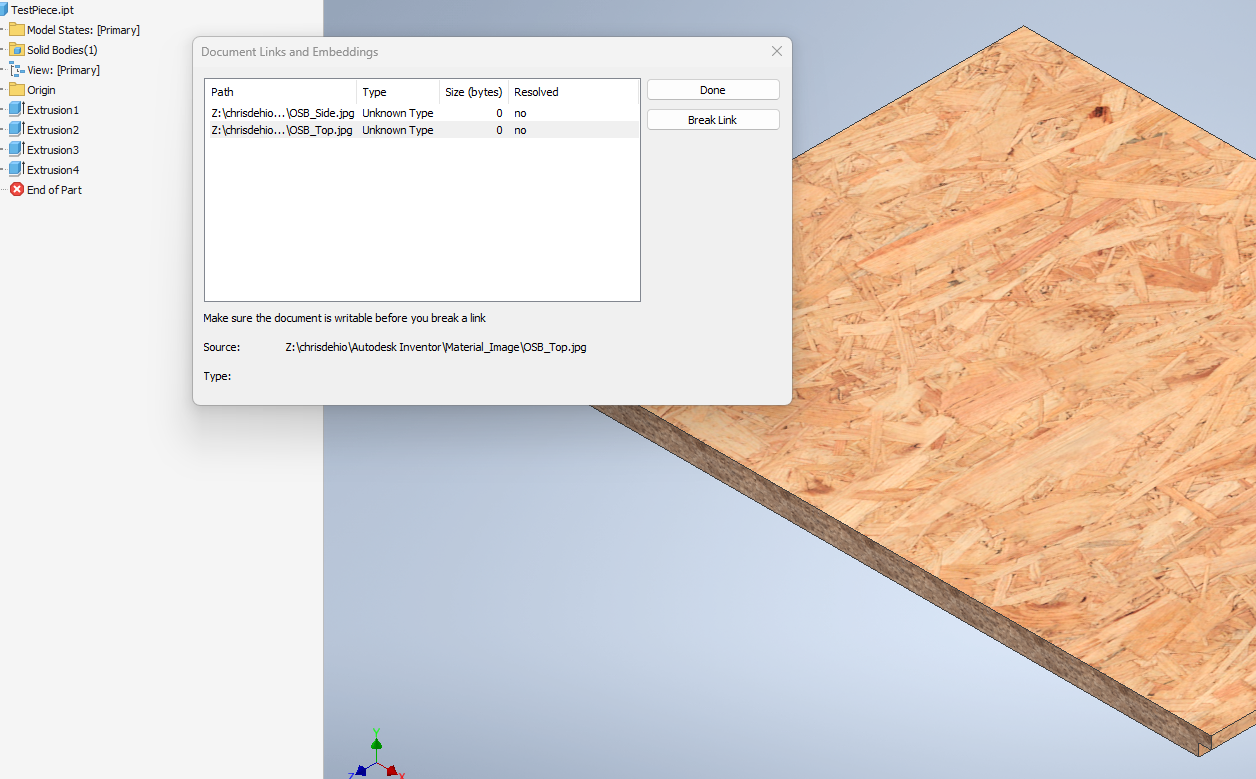Click the size value 0 in OSB_Top.jpg row
1256x779 pixels.
pos(499,130)
